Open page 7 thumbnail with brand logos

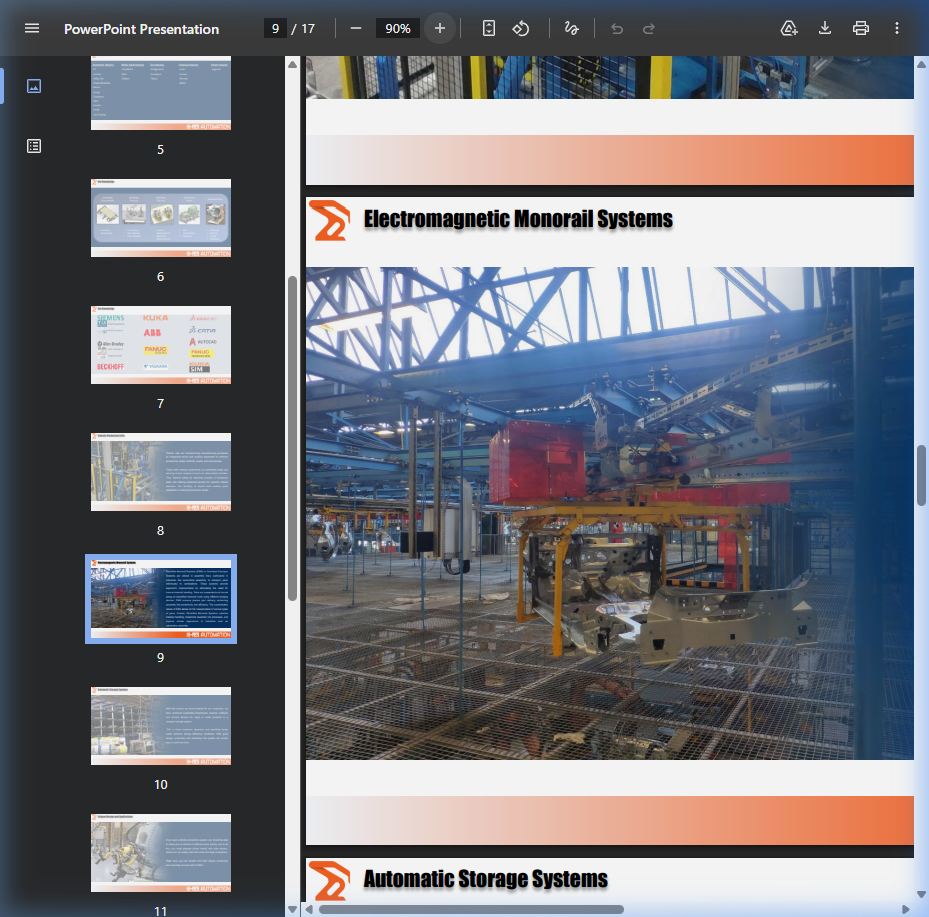pyautogui.click(x=161, y=345)
